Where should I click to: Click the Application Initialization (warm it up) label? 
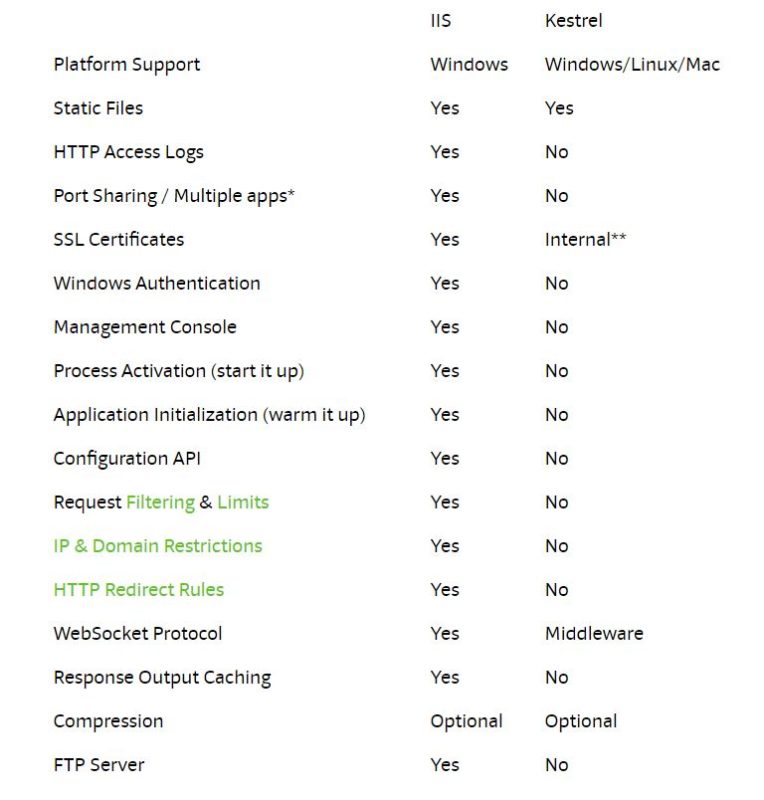click(x=209, y=415)
